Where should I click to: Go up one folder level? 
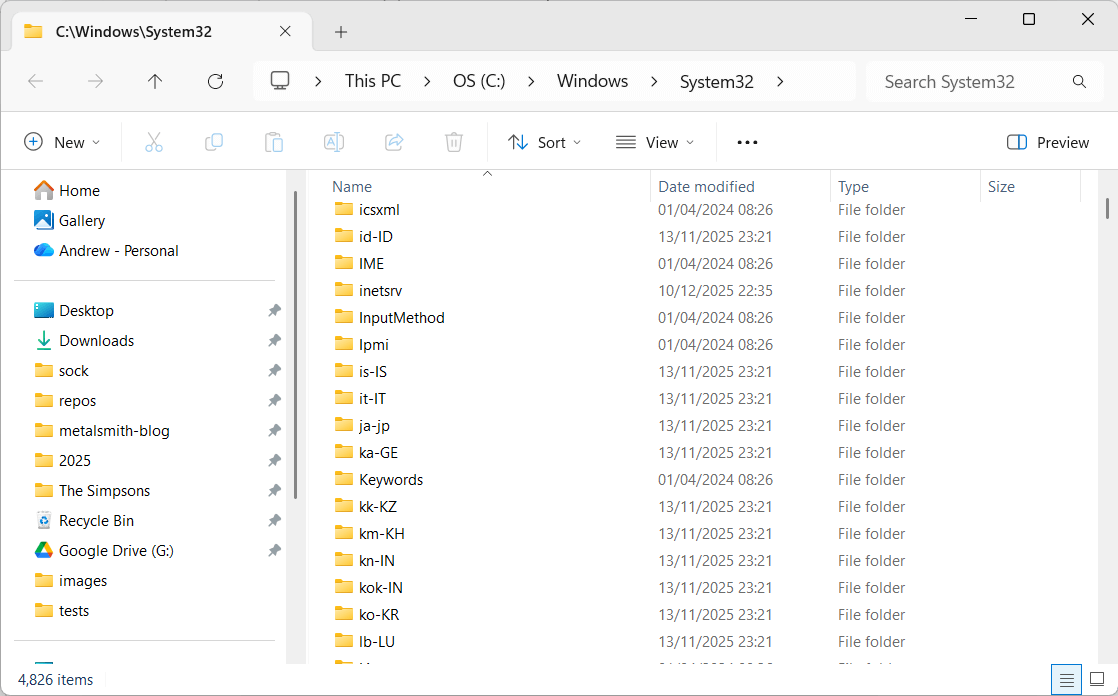click(155, 81)
